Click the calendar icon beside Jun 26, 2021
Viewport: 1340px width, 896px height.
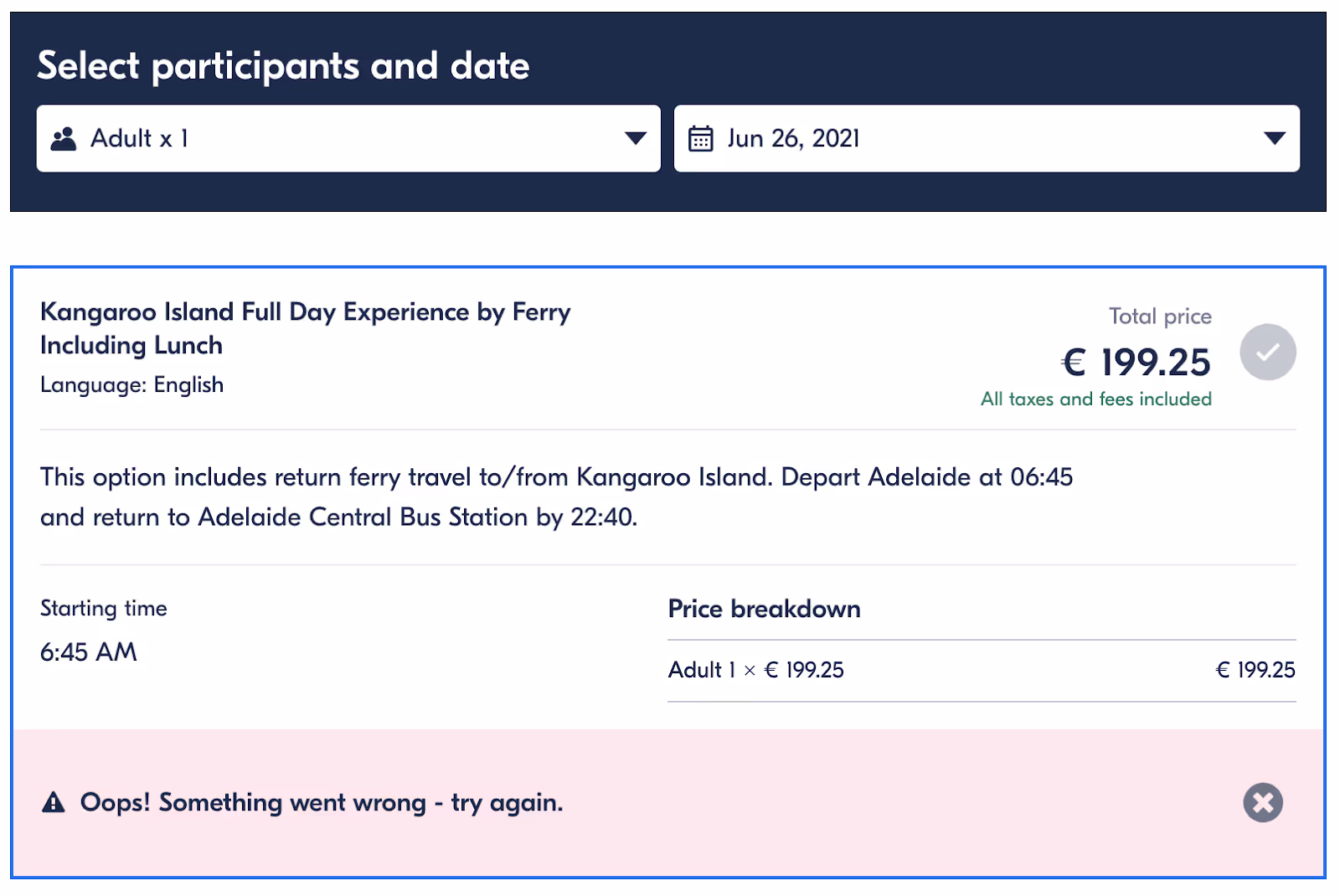point(700,138)
